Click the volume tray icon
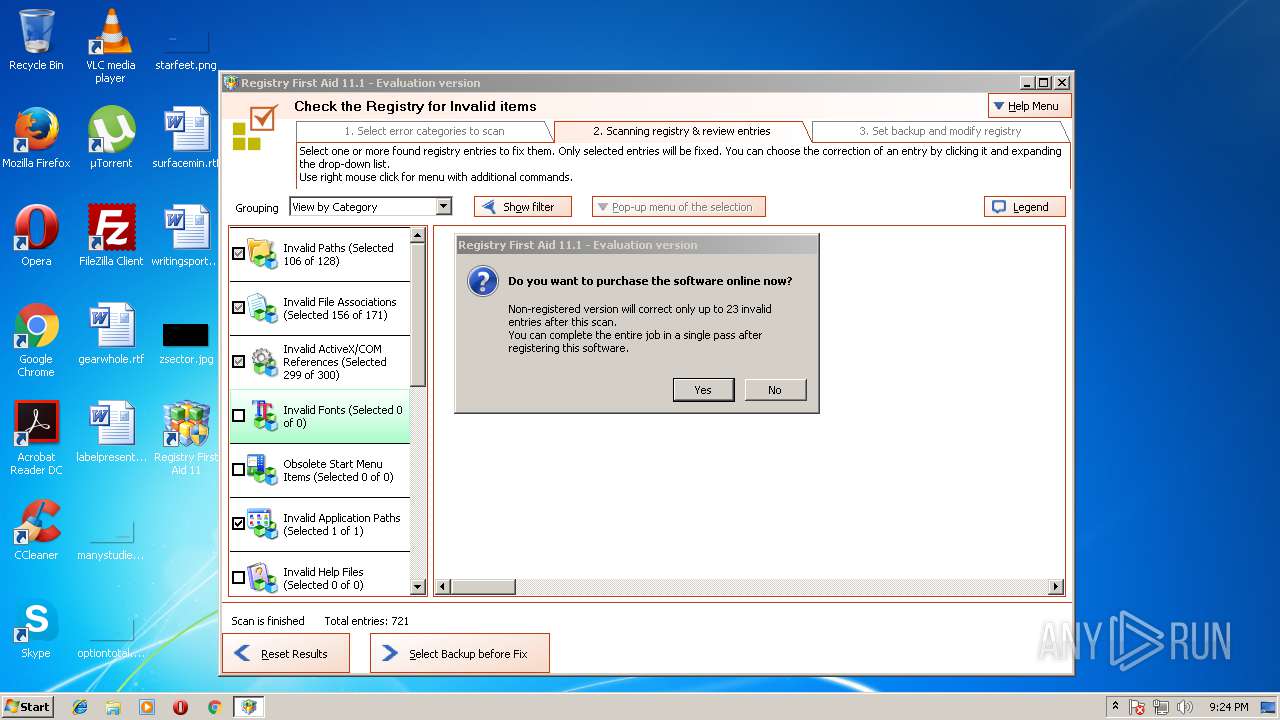 [x=1185, y=707]
